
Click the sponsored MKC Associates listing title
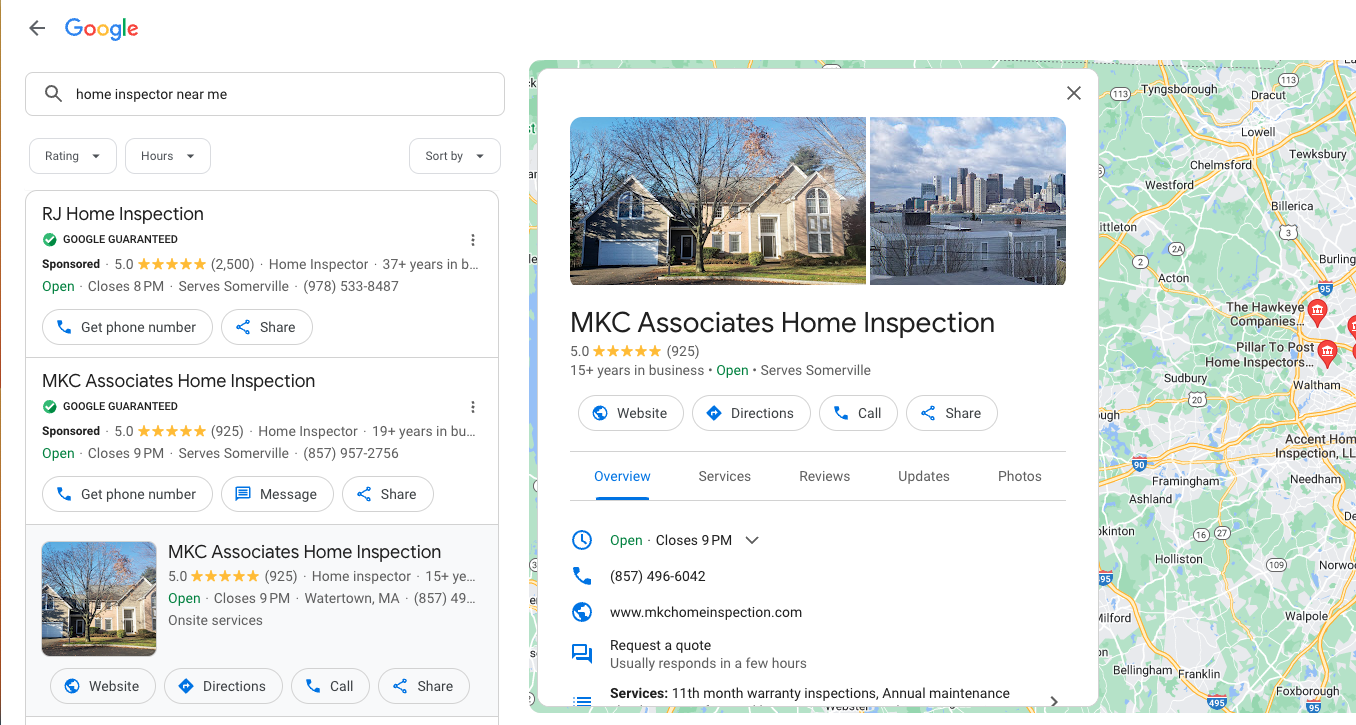179,381
